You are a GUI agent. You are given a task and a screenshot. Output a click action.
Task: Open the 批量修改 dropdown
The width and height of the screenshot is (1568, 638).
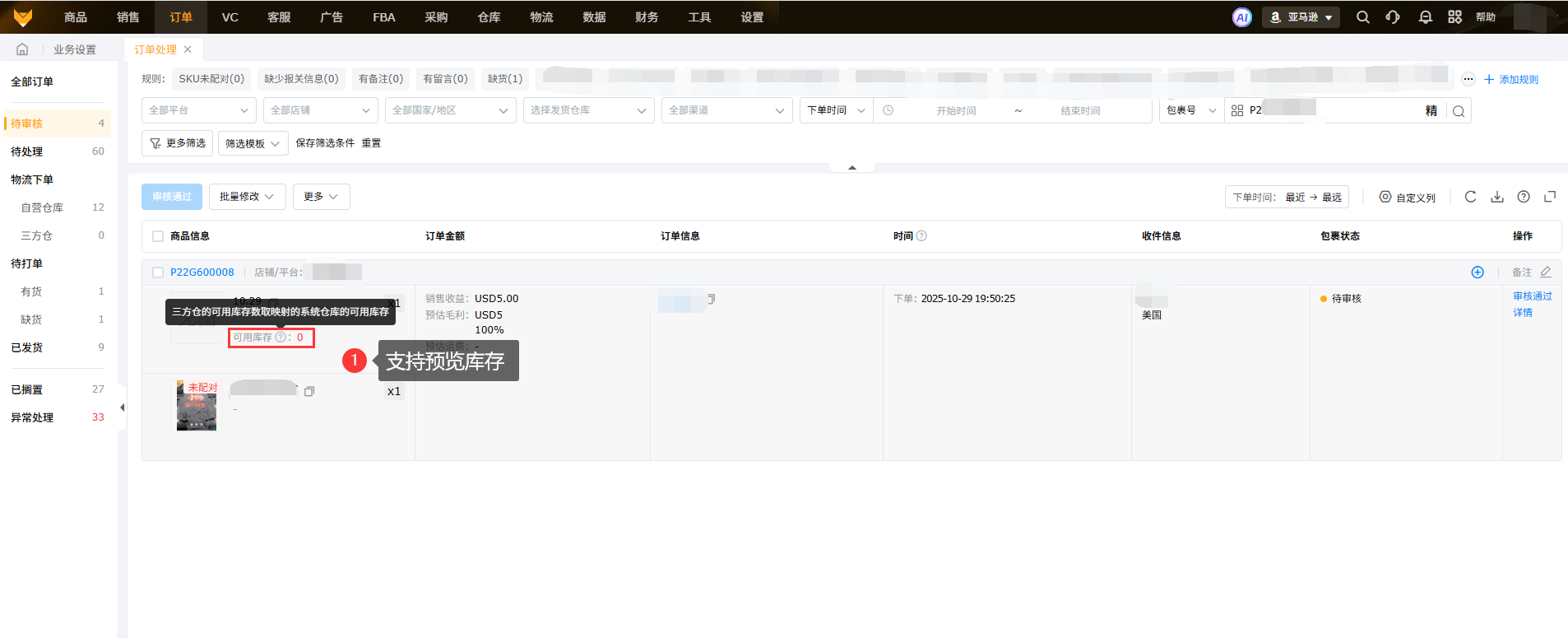(247, 197)
